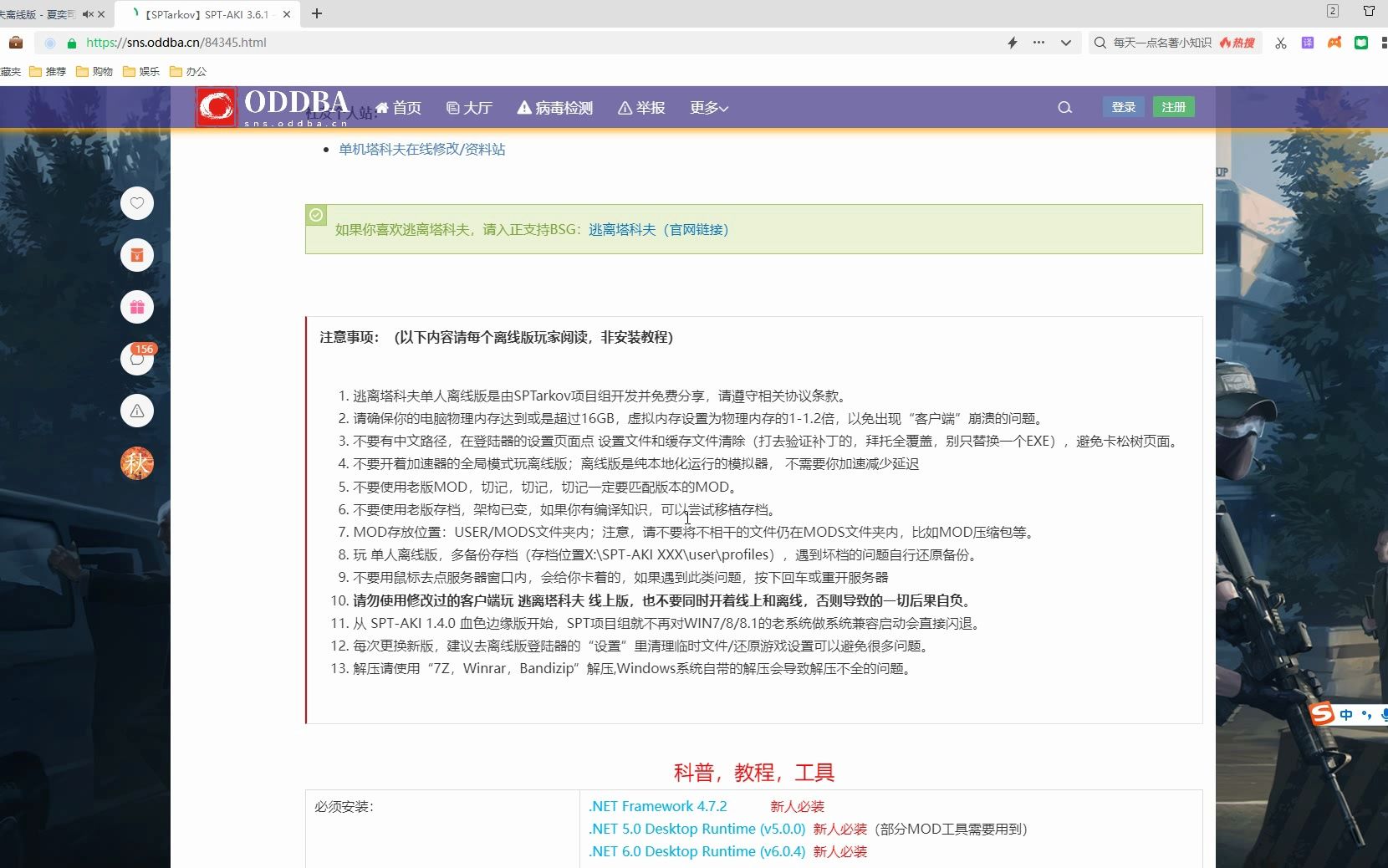Click the gift reward icon in sidebar
1388x868 pixels.
pos(137,307)
